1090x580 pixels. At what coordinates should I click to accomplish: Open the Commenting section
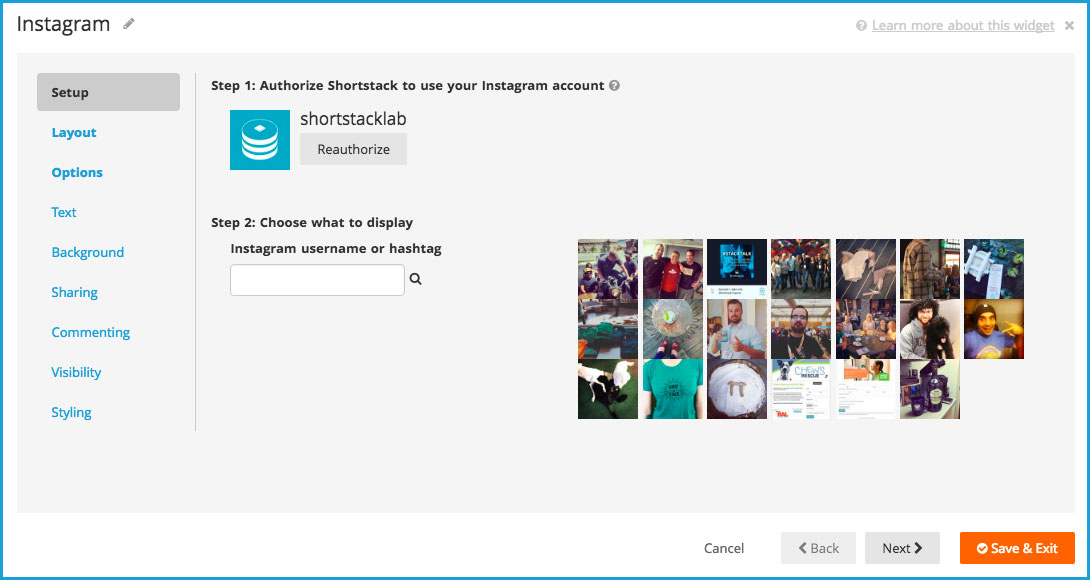90,332
